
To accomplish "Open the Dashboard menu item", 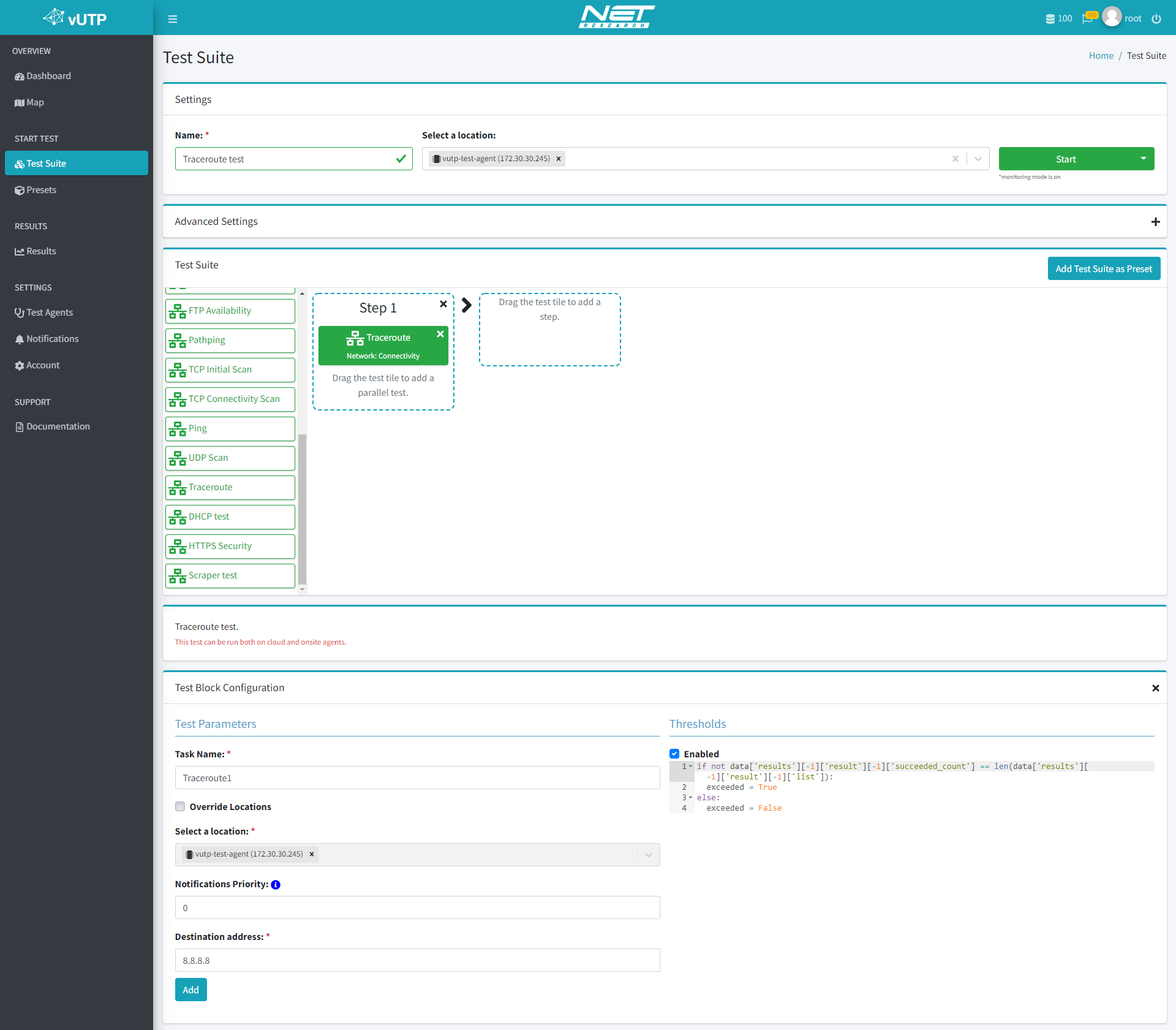I will coord(48,75).
